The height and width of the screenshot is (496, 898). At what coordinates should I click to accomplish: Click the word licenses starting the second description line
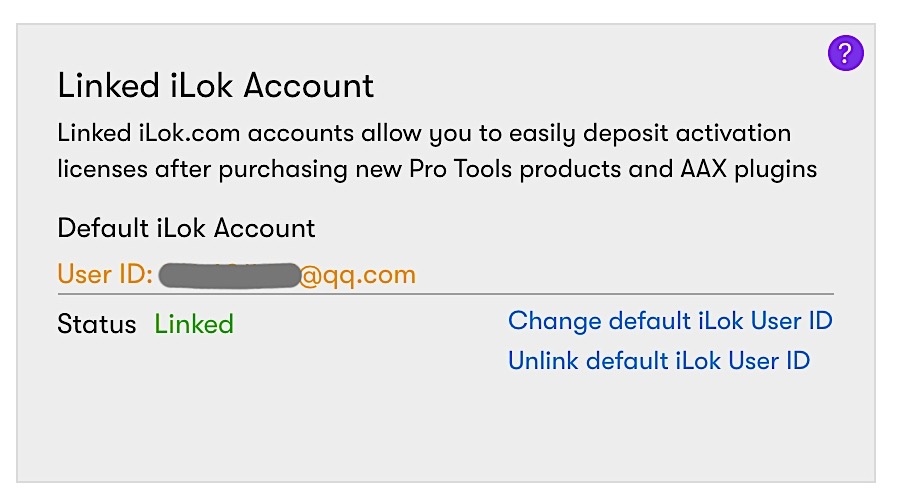tap(103, 170)
